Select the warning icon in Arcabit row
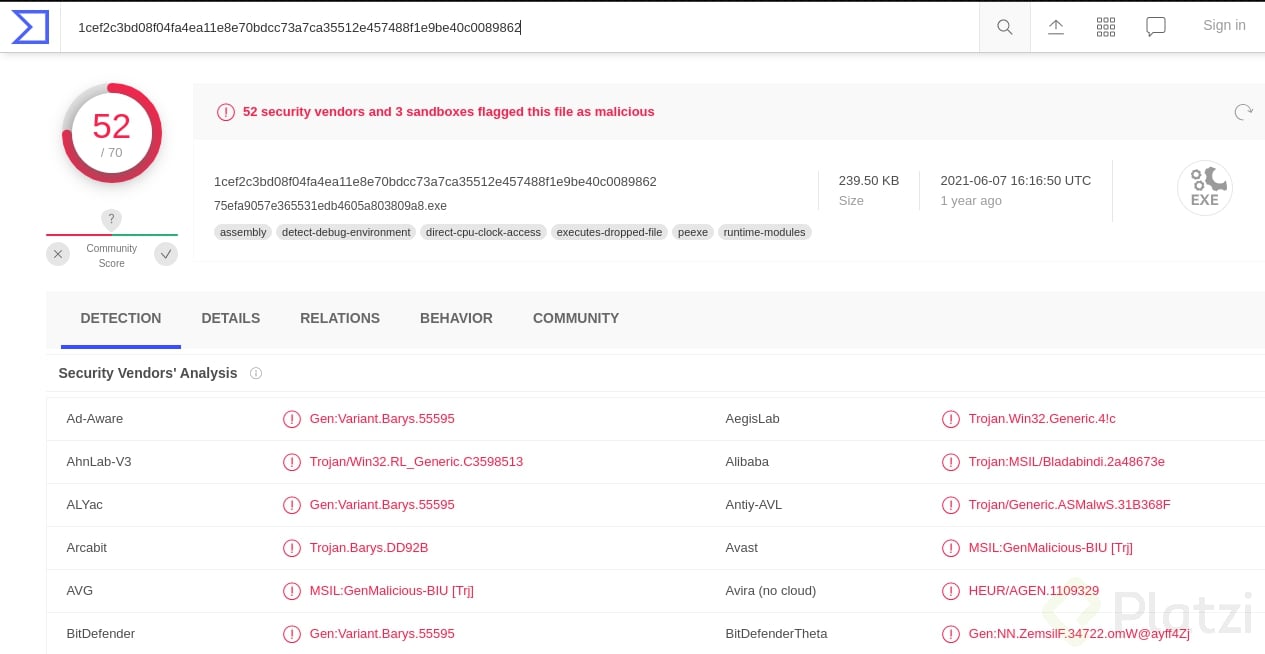 tap(292, 548)
